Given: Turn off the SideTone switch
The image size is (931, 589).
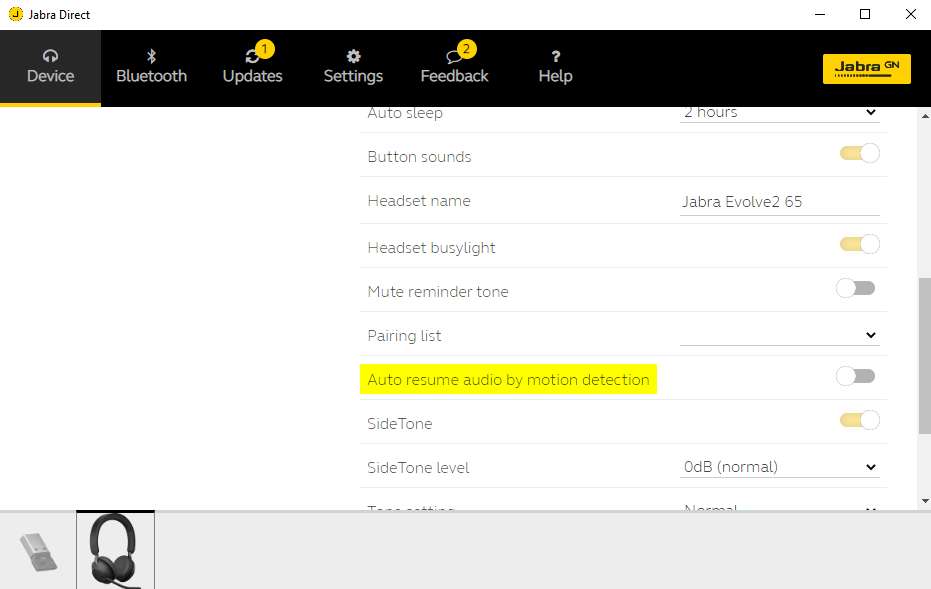Looking at the screenshot, I should 859,420.
